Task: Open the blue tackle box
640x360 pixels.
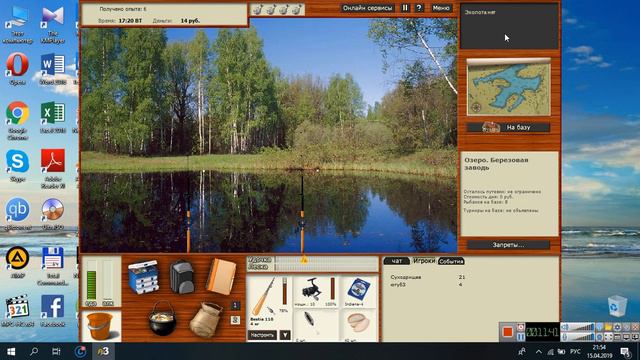Action: click(x=143, y=277)
